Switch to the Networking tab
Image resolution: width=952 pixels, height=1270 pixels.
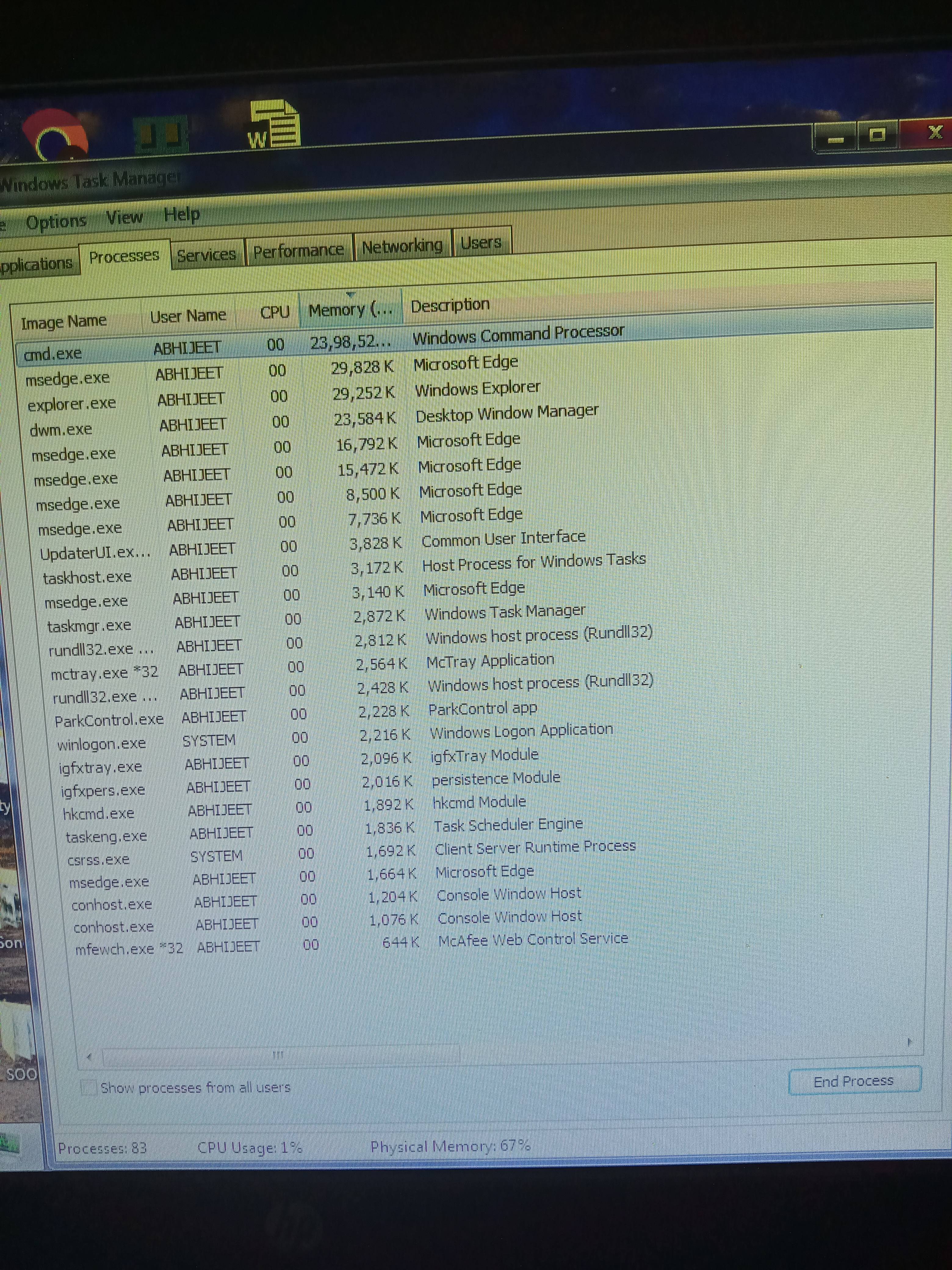[x=402, y=246]
